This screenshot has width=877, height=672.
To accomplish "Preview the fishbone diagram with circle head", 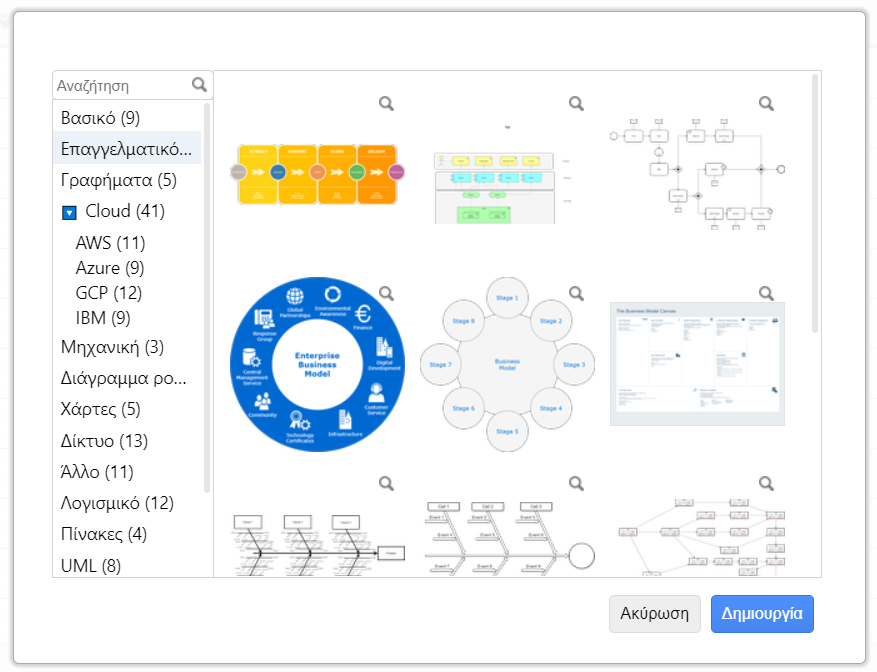I will tap(576, 483).
